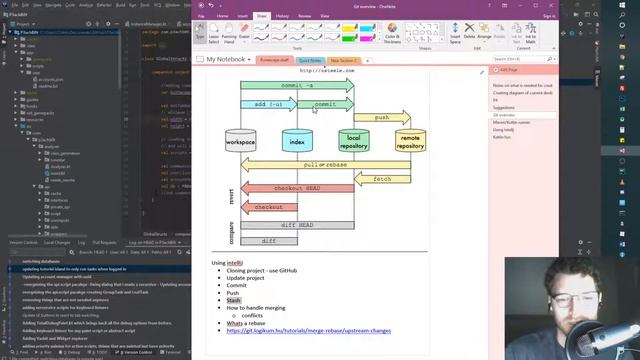Open the Pull Requests tab
Screen dimensions: 640x360
point(104,242)
